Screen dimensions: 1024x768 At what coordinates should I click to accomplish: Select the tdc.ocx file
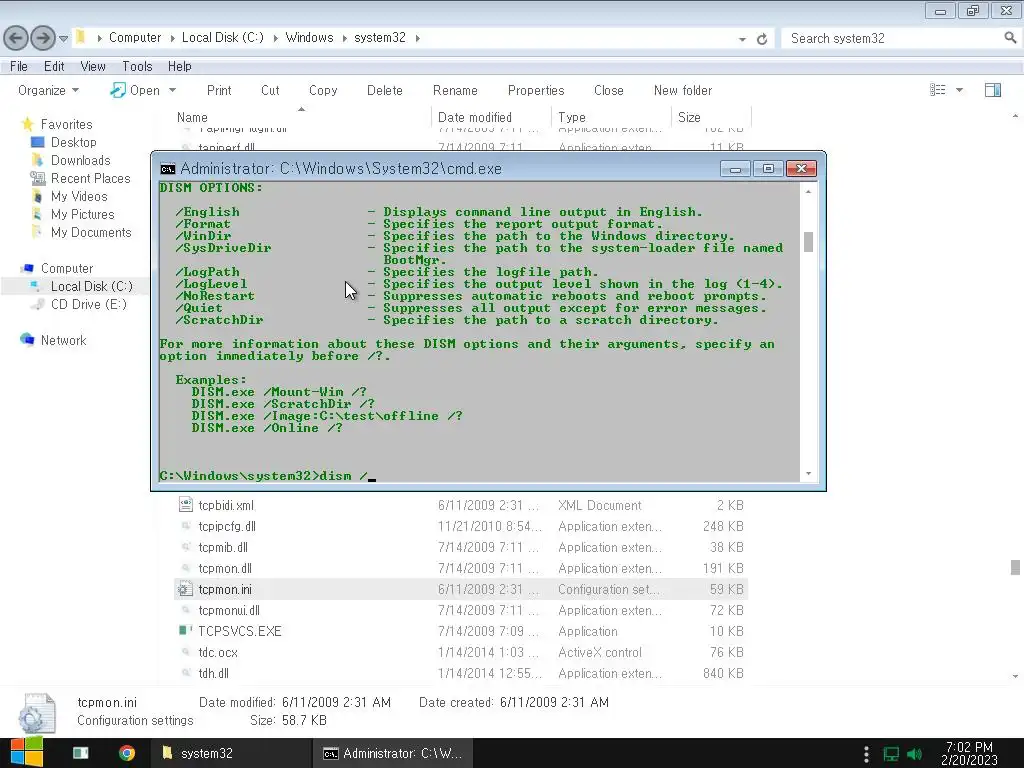click(x=217, y=652)
